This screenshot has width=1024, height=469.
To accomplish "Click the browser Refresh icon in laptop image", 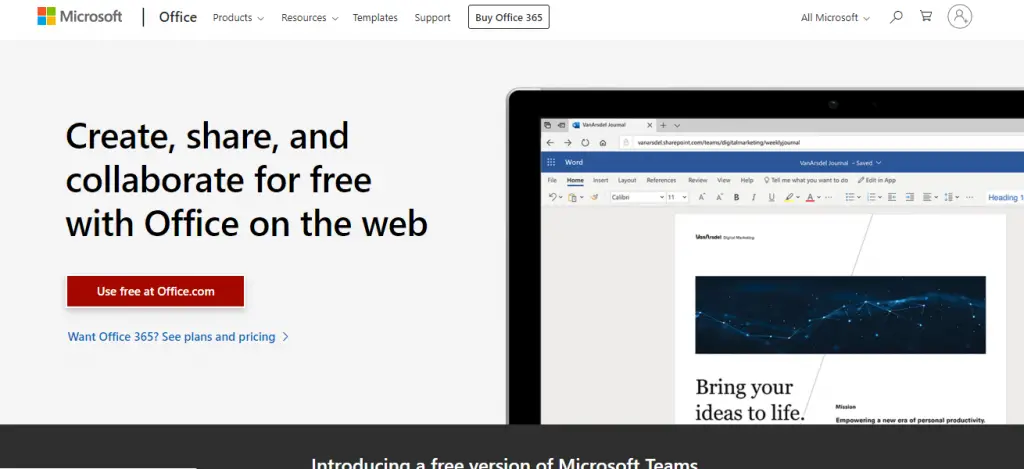I will 585,142.
